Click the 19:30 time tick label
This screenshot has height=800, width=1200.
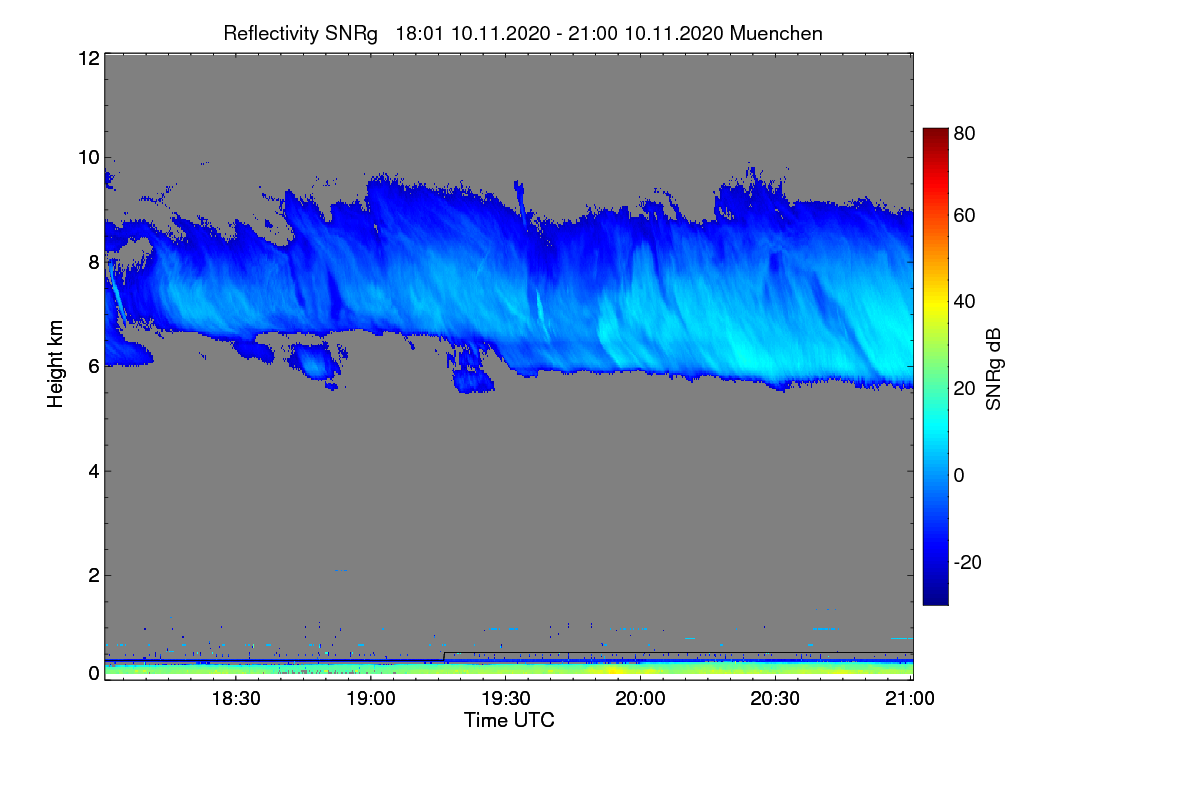pos(506,699)
